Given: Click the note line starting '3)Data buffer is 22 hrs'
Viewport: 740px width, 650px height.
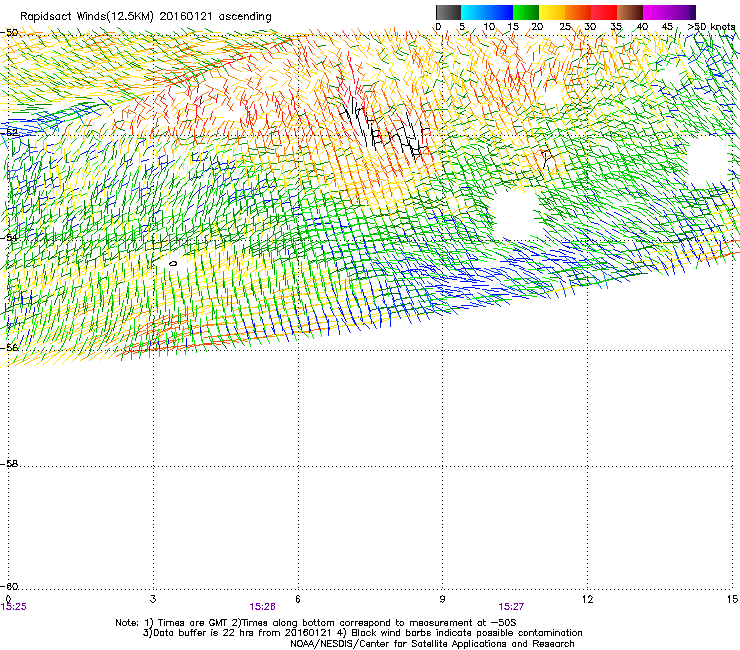Looking at the screenshot, I should [x=362, y=633].
